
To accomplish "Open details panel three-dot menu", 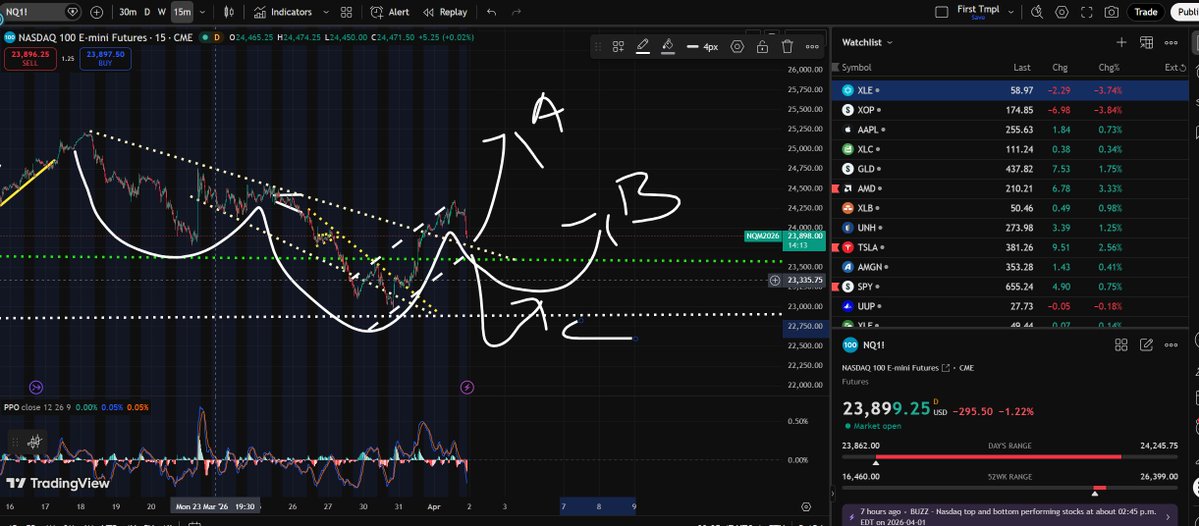I will click(x=1171, y=345).
